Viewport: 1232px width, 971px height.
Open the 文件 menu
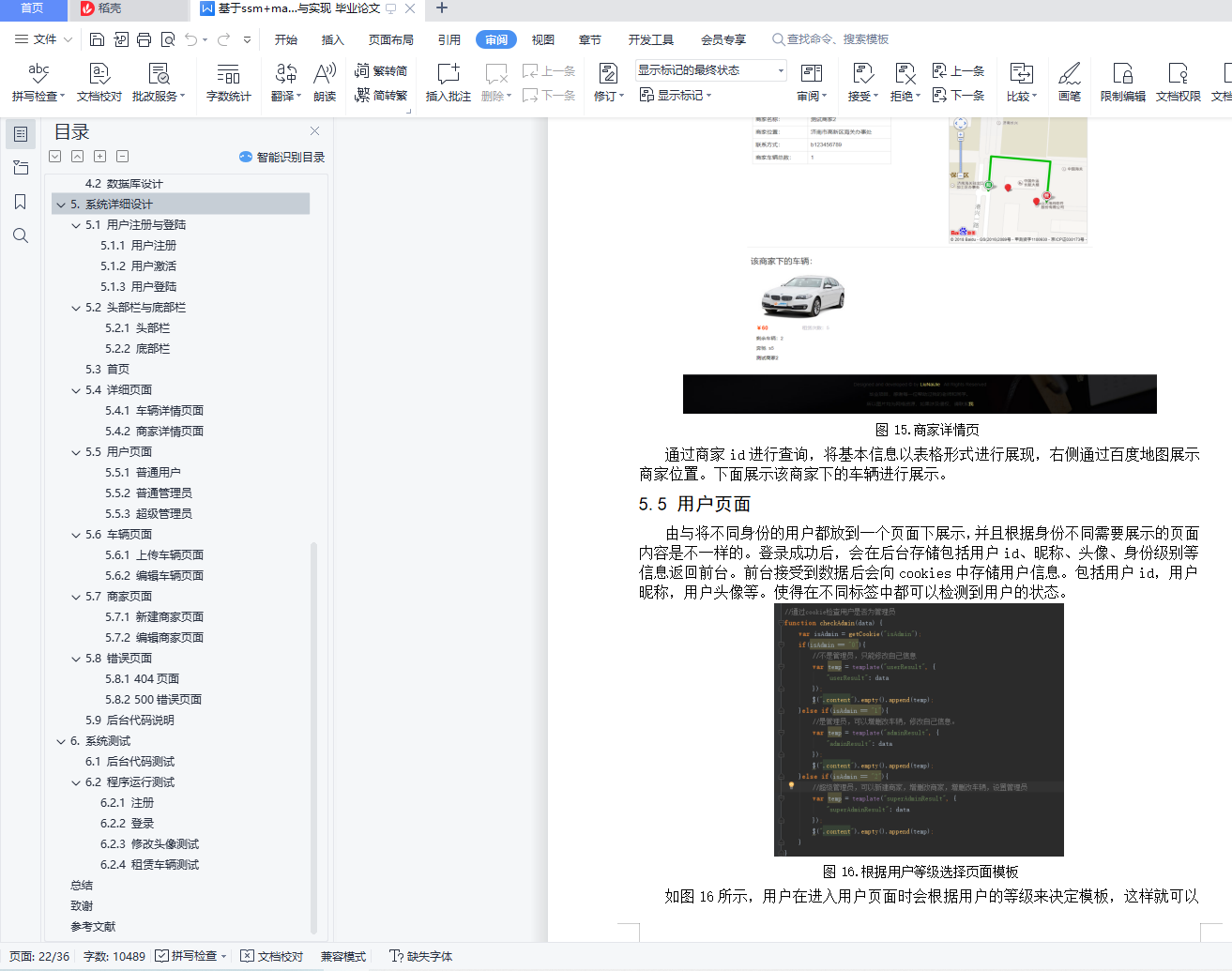[x=43, y=39]
